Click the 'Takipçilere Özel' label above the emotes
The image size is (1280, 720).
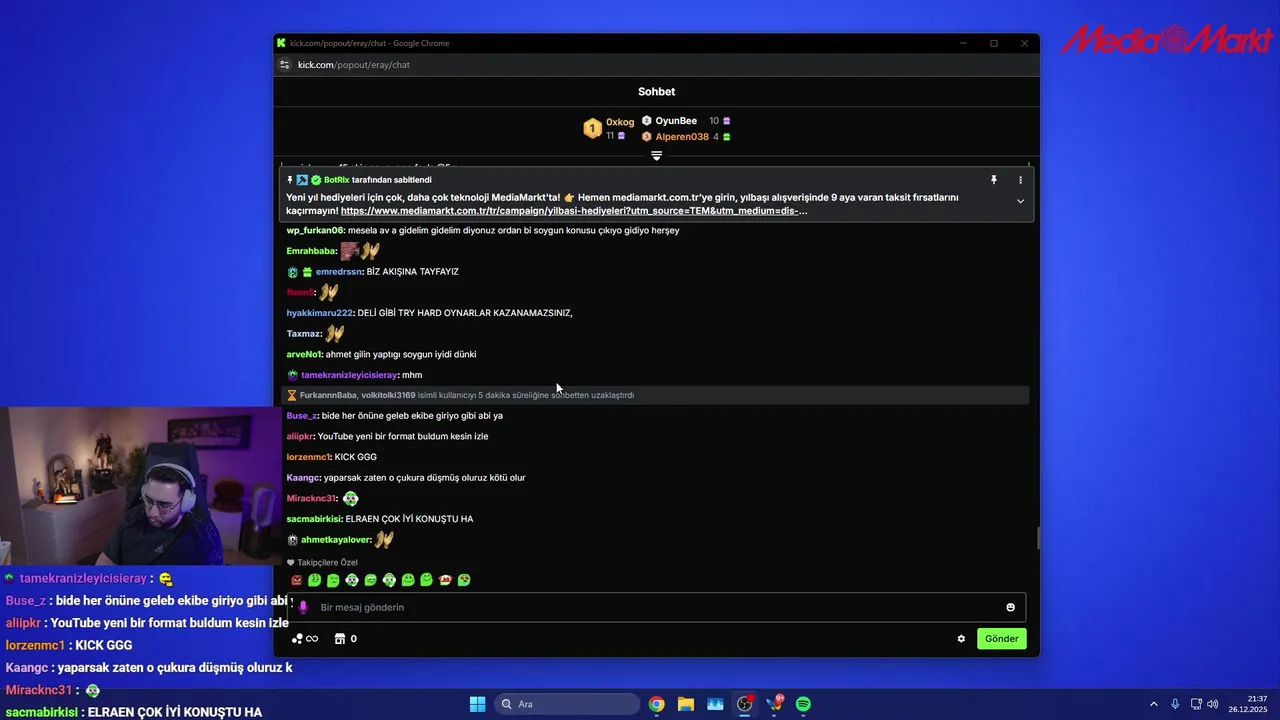[327, 562]
